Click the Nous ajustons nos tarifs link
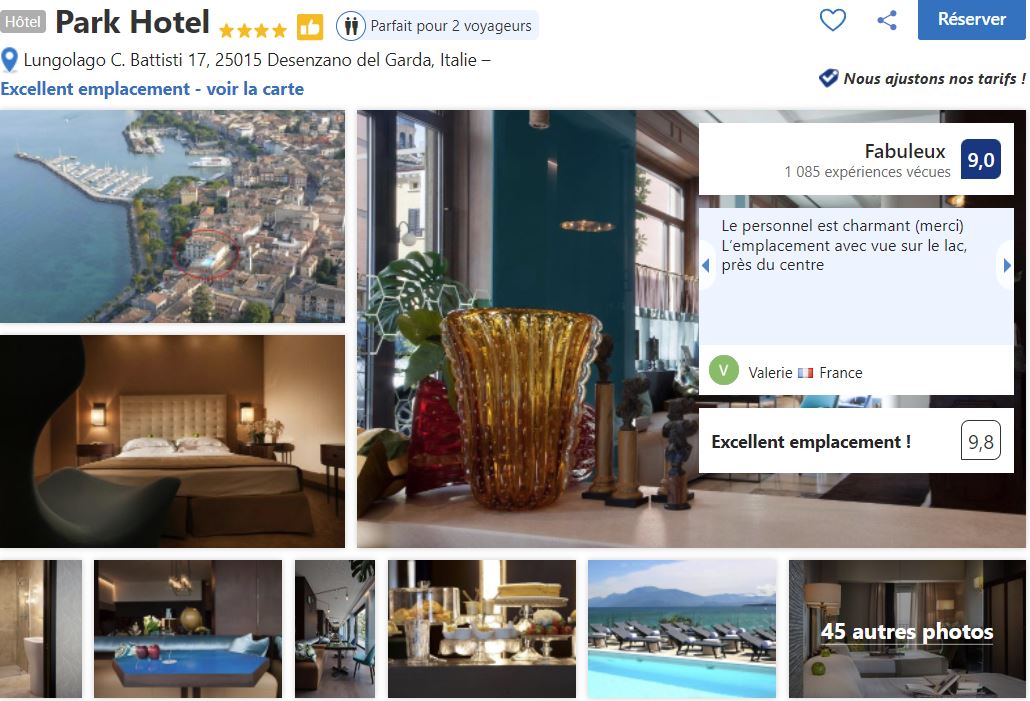 [934, 79]
